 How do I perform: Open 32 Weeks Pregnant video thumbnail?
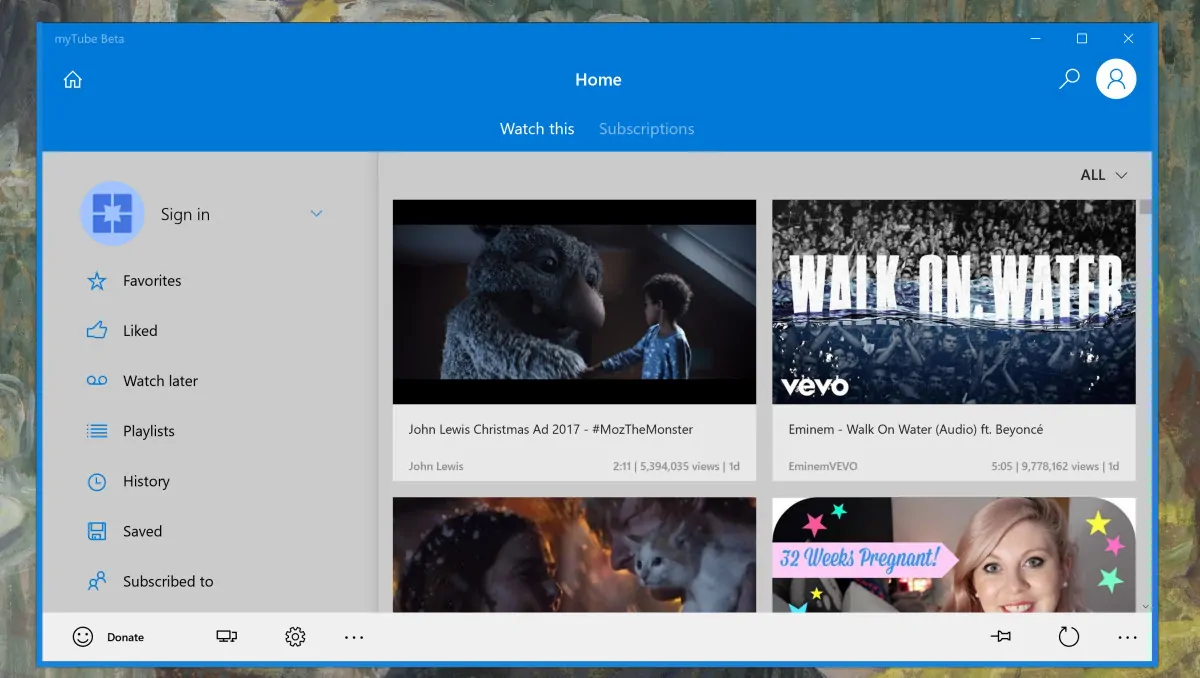click(x=954, y=555)
